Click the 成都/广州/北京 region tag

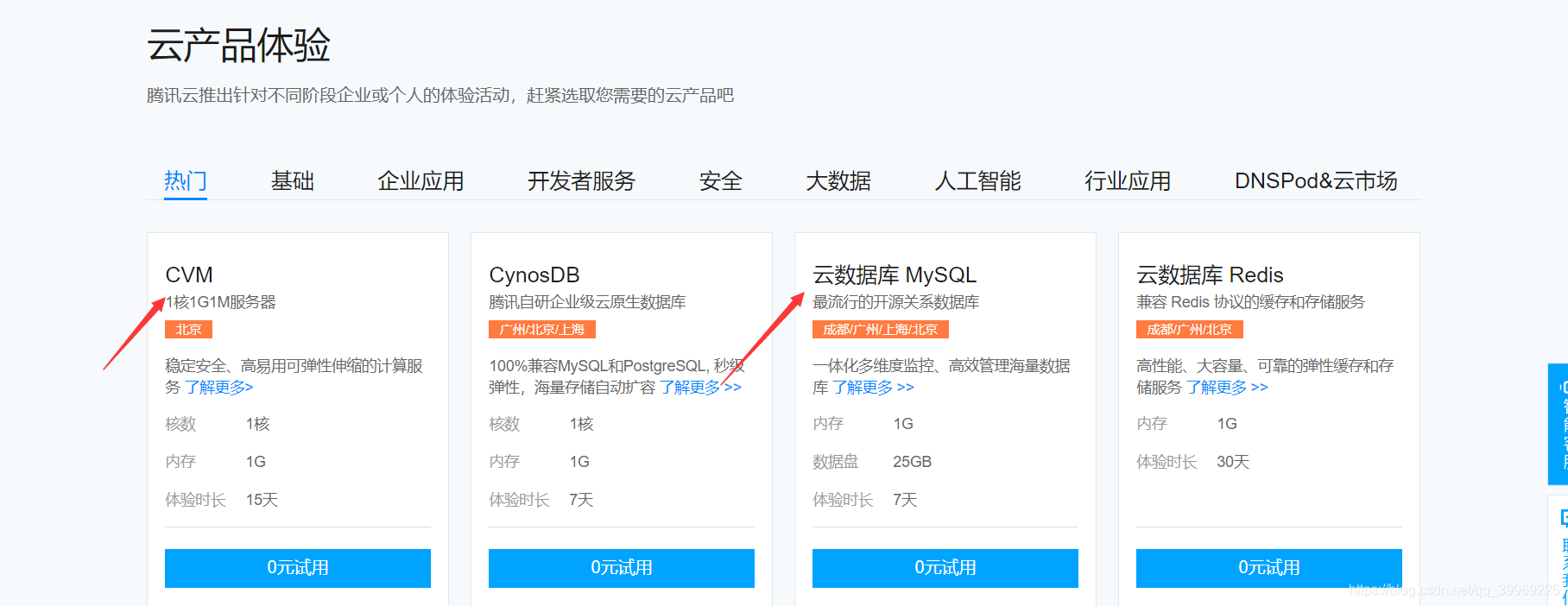[1190, 330]
